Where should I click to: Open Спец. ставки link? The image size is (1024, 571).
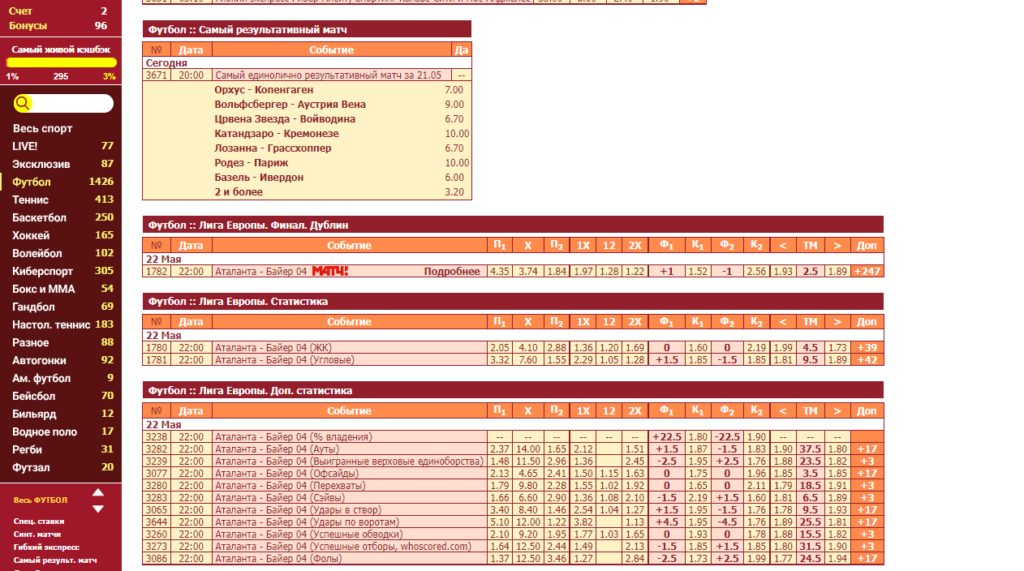(39, 521)
